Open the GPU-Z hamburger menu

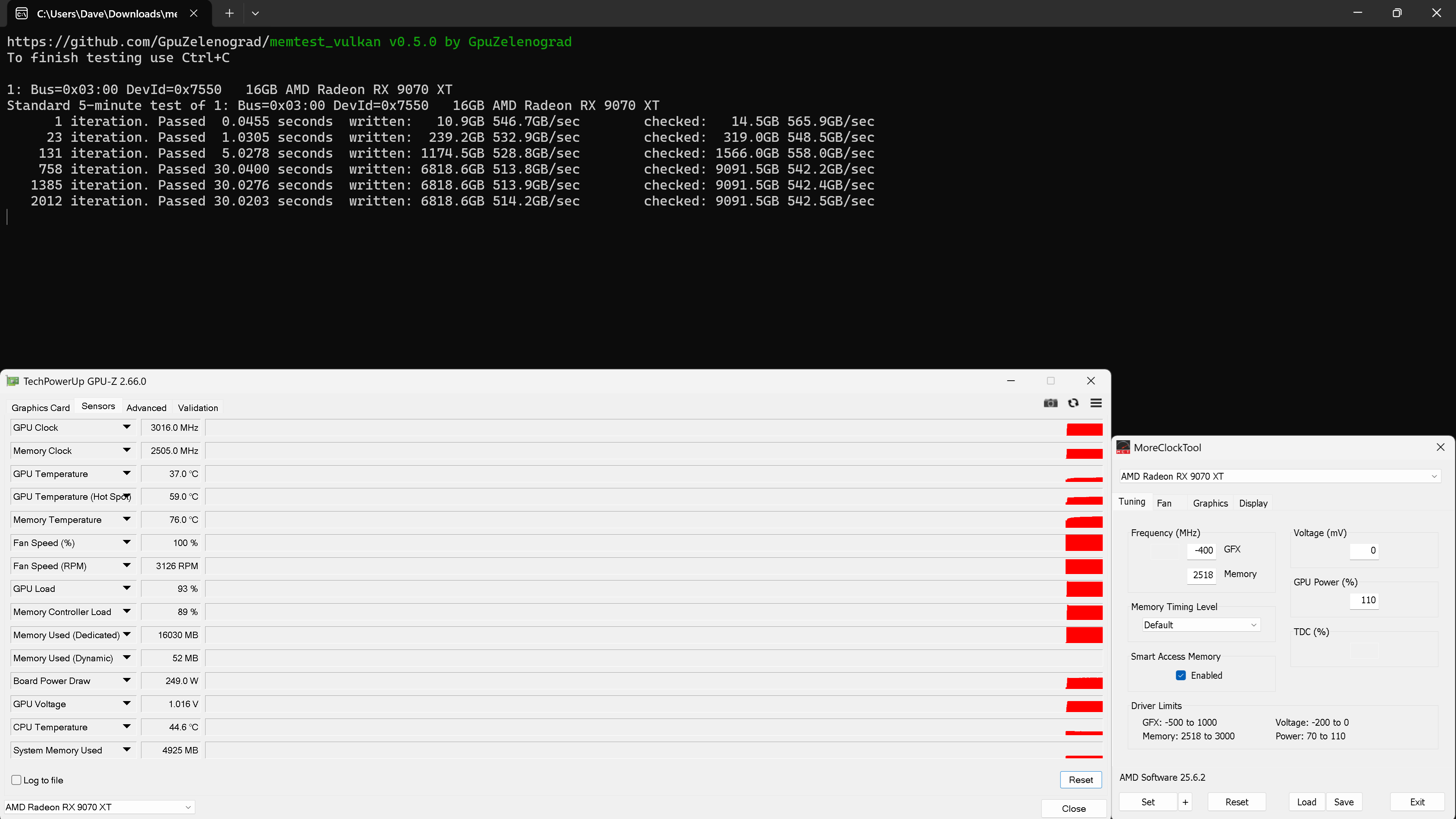(1095, 403)
